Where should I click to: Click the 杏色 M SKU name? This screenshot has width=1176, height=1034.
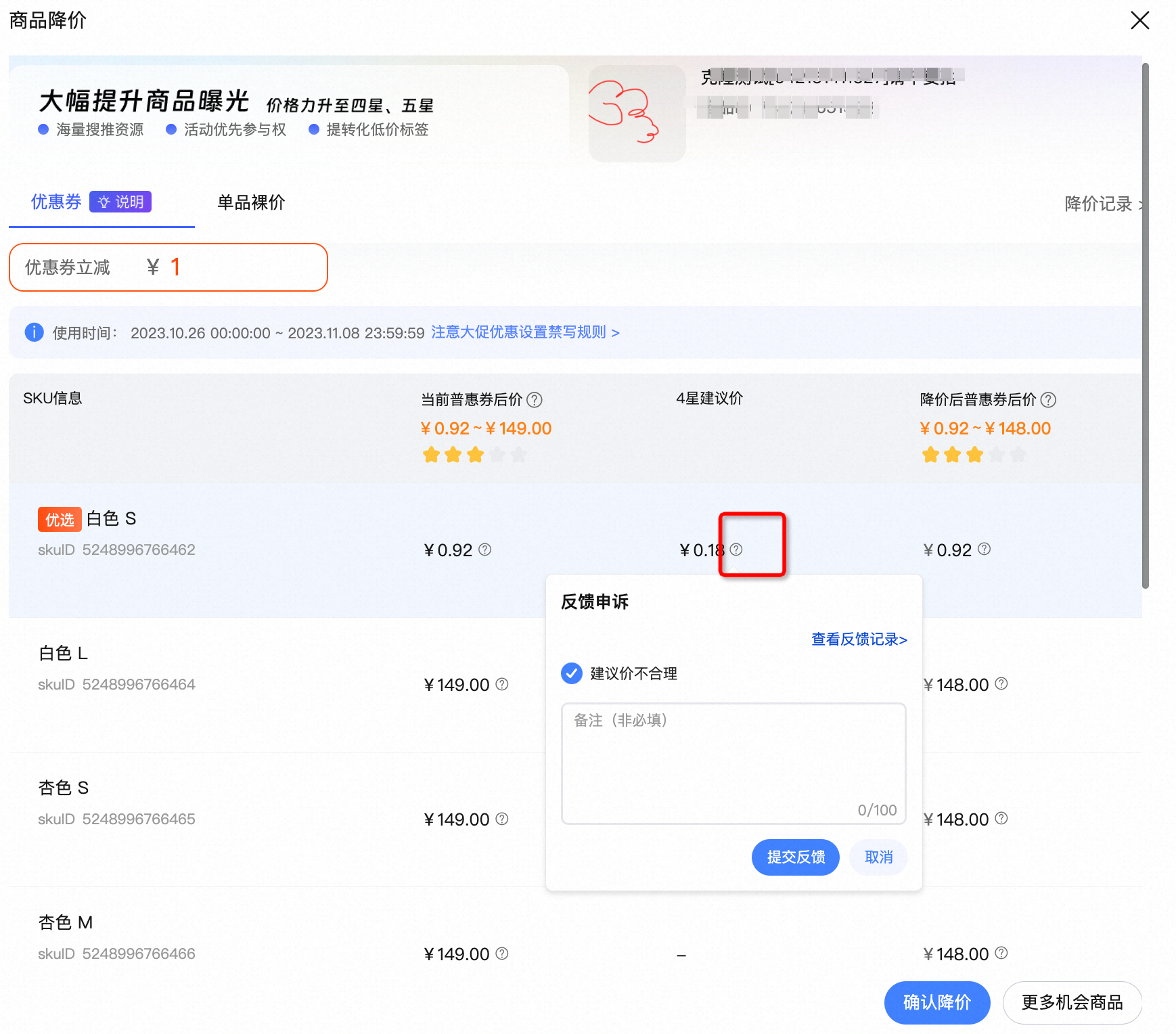point(65,922)
